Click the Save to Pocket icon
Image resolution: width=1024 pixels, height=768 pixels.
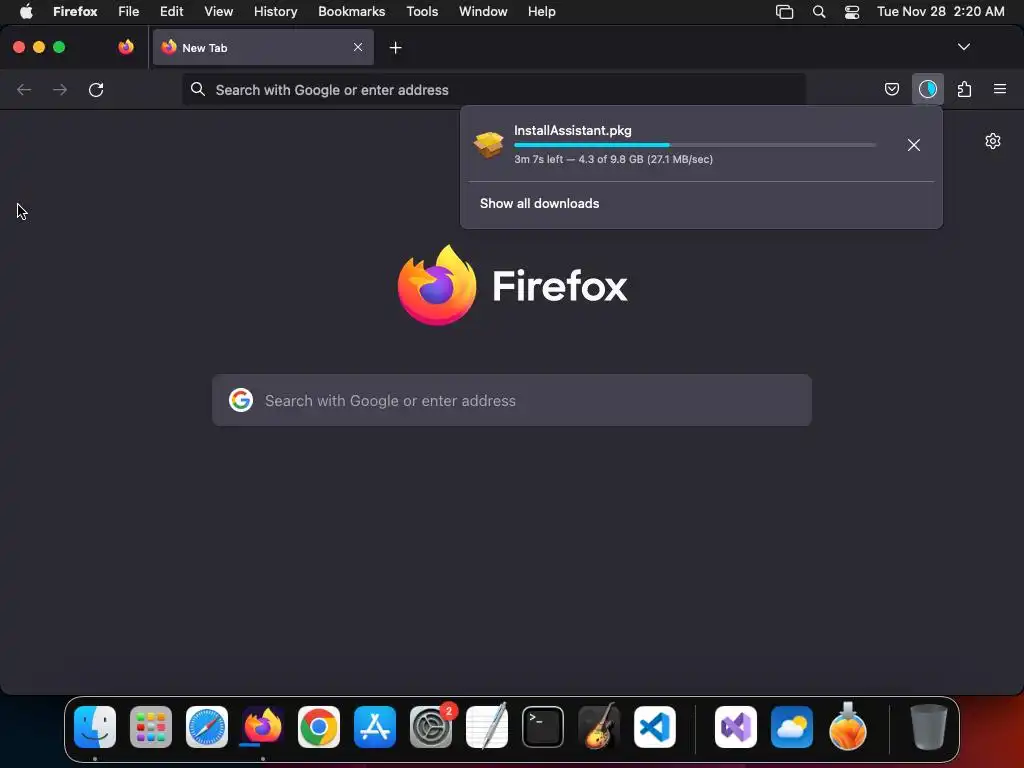pyautogui.click(x=891, y=89)
